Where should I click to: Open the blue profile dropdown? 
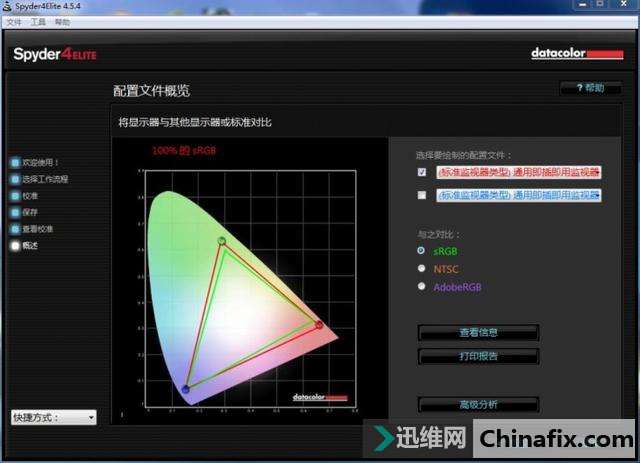[518, 195]
